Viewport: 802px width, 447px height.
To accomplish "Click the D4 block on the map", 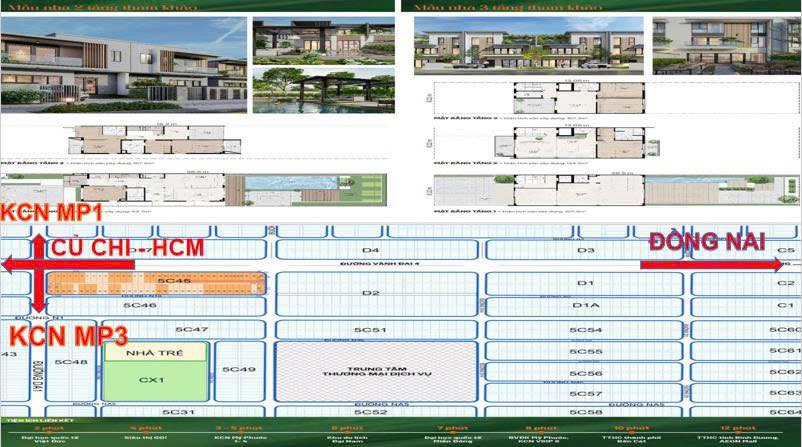I will pyautogui.click(x=370, y=250).
